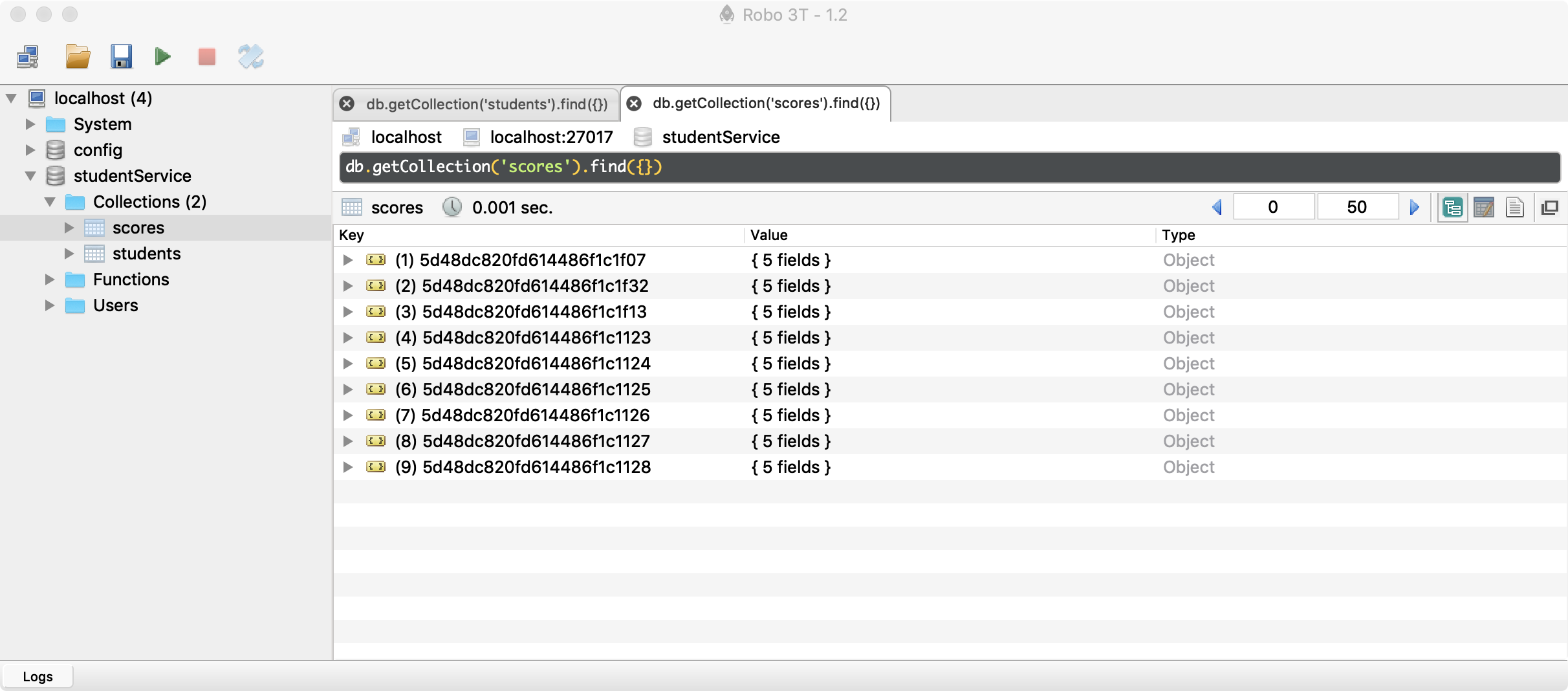Viewport: 1568px width, 691px height.
Task: Edit the limit value field showing 50
Action: 1357,207
